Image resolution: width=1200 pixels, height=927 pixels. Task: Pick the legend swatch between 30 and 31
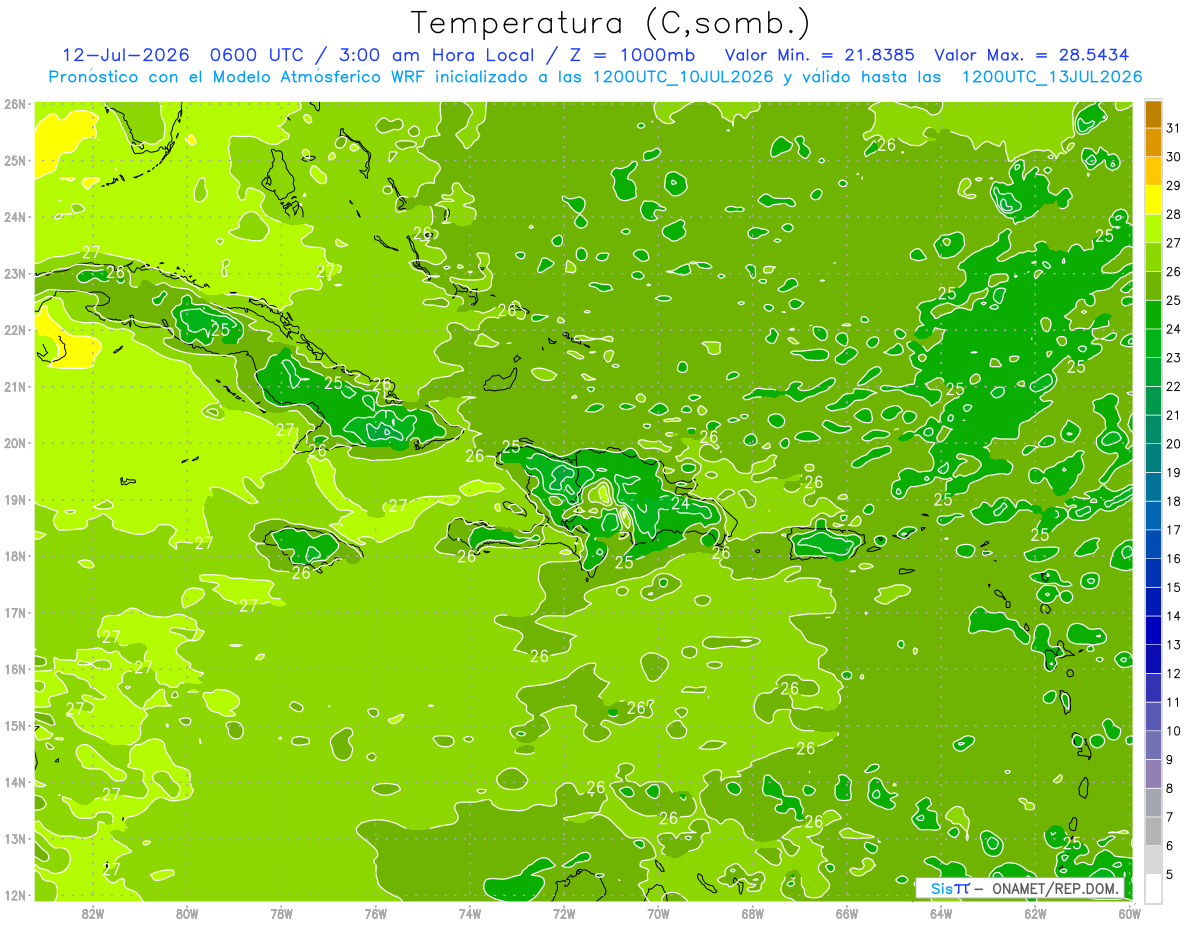point(1153,142)
